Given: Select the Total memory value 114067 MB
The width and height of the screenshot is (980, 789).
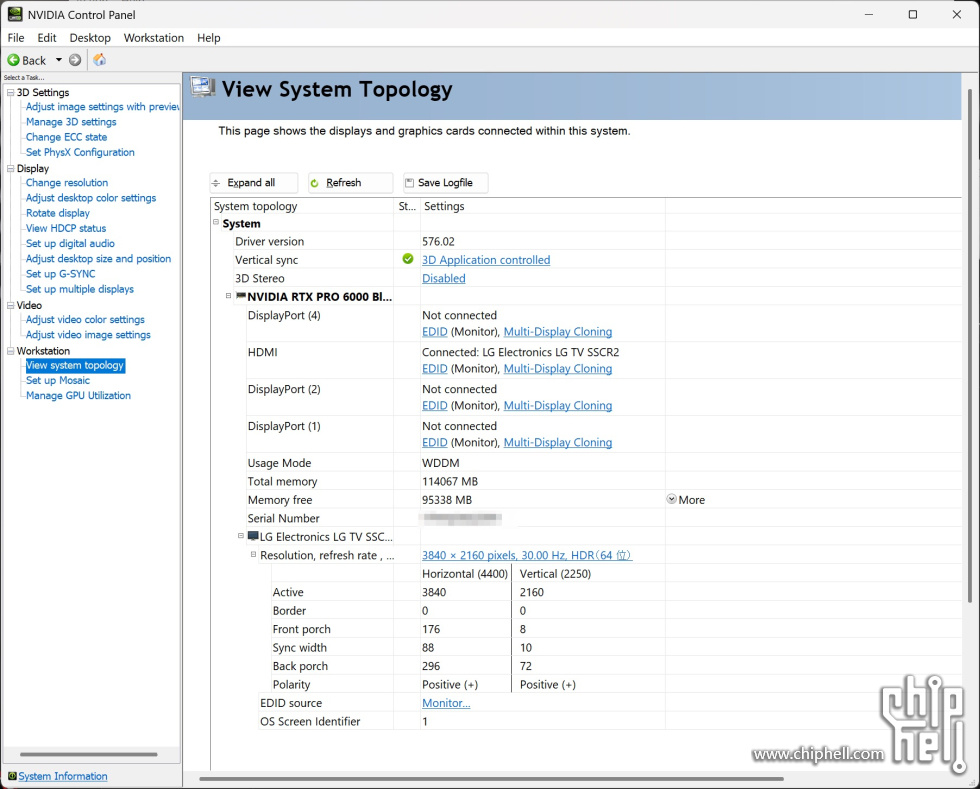Looking at the screenshot, I should (x=450, y=481).
